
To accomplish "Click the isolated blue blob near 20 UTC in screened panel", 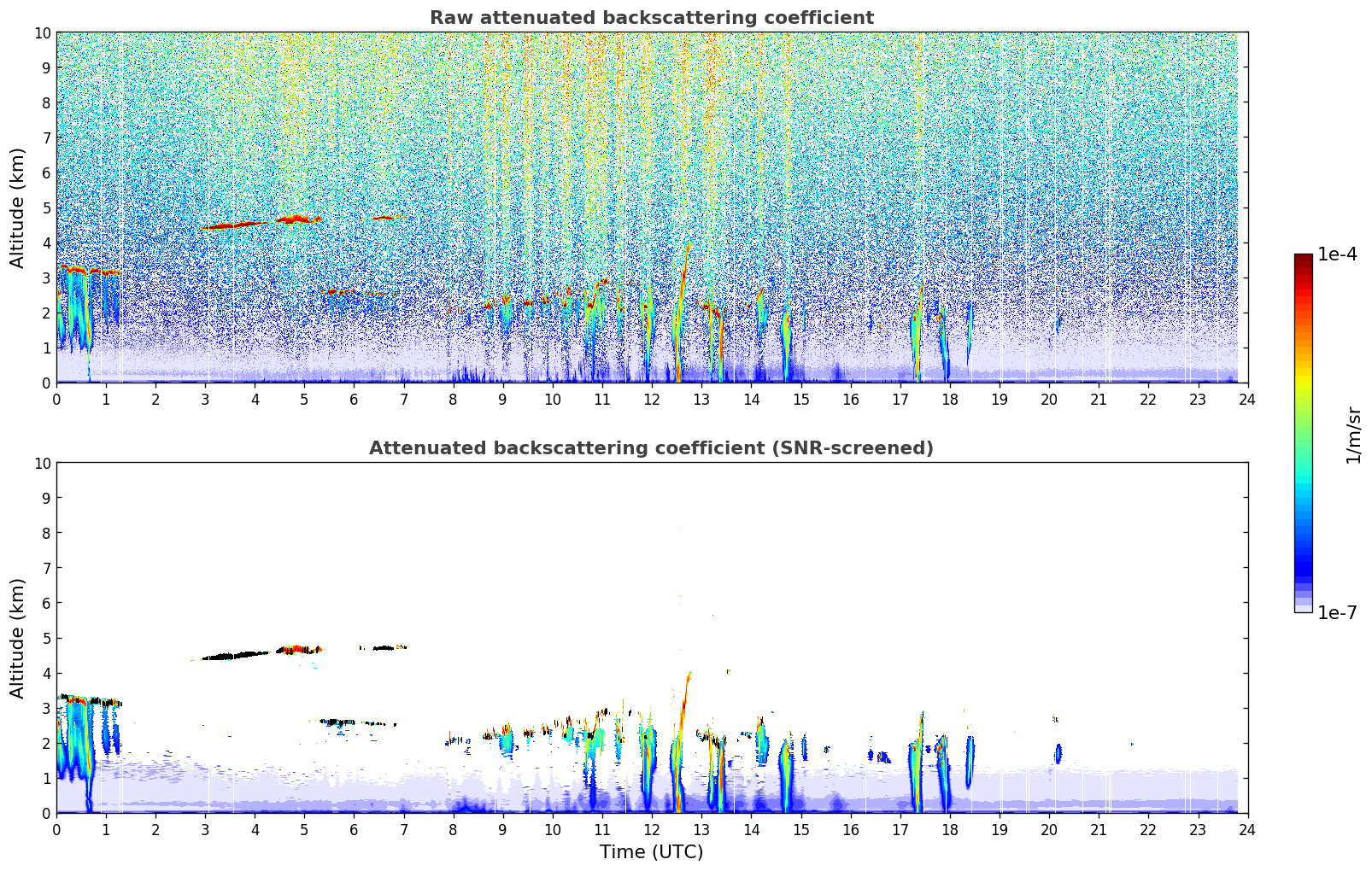I will 1058,753.
